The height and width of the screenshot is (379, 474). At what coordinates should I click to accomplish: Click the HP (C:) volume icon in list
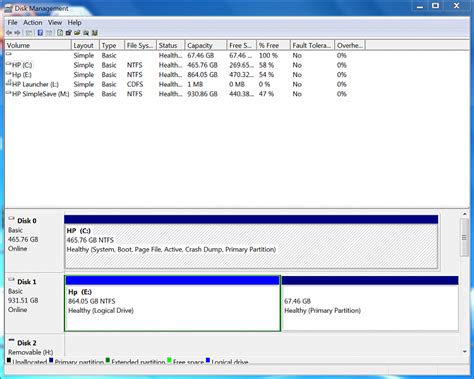click(9, 64)
